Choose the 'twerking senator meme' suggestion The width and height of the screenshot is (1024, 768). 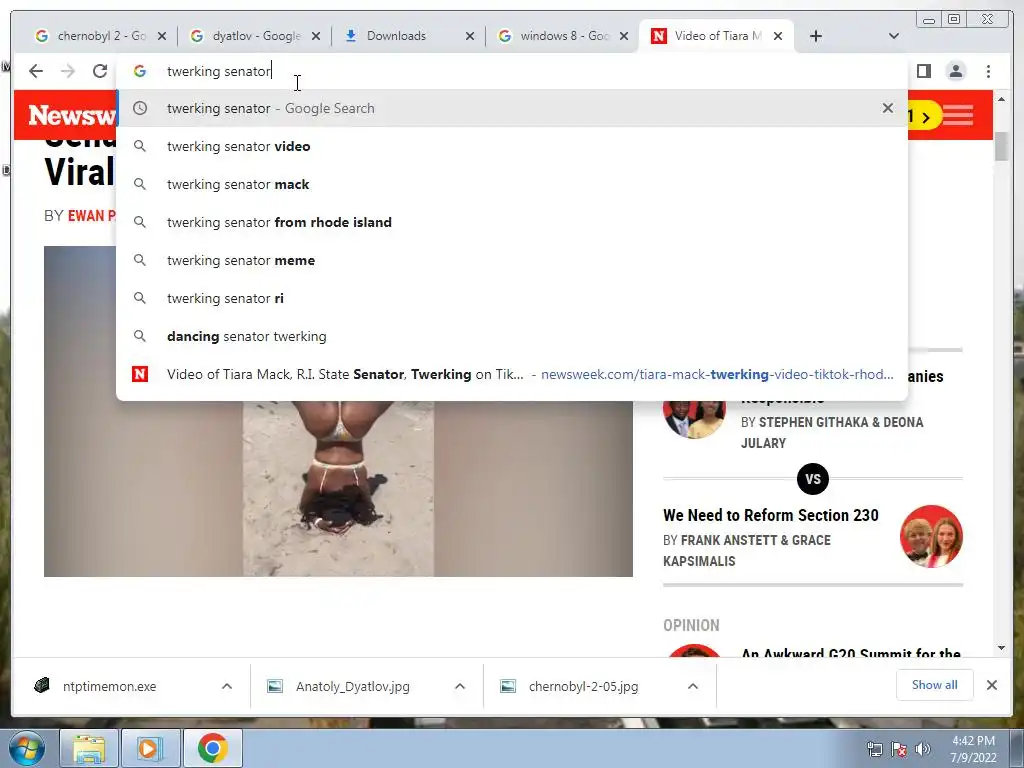click(x=512, y=260)
